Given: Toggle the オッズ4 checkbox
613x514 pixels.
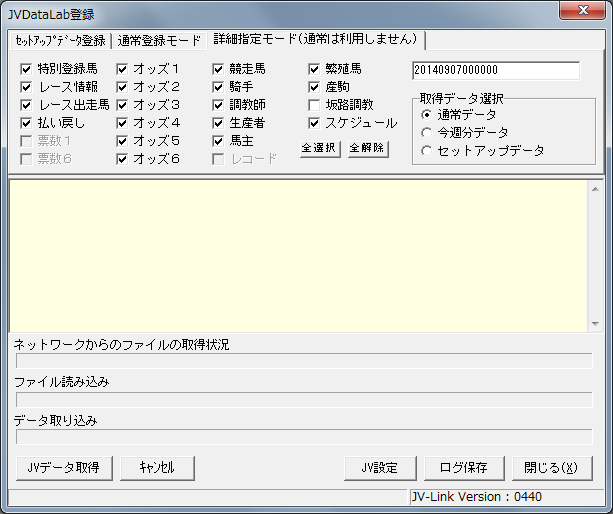Looking at the screenshot, I should tap(122, 123).
